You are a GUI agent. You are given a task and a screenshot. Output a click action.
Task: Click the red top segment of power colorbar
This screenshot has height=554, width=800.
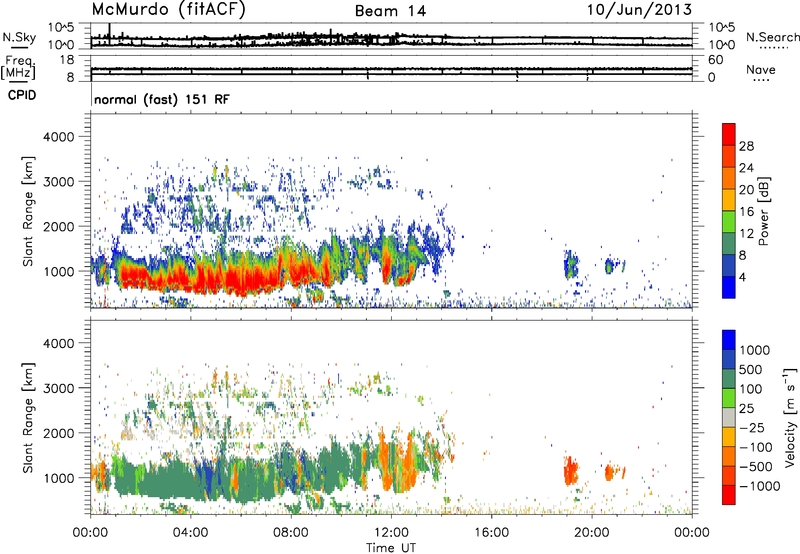[729, 134]
